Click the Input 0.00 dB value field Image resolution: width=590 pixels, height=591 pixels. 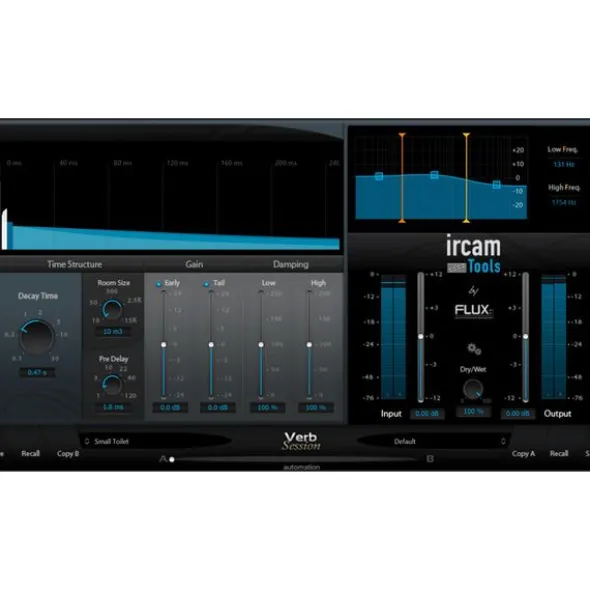[x=427, y=413]
